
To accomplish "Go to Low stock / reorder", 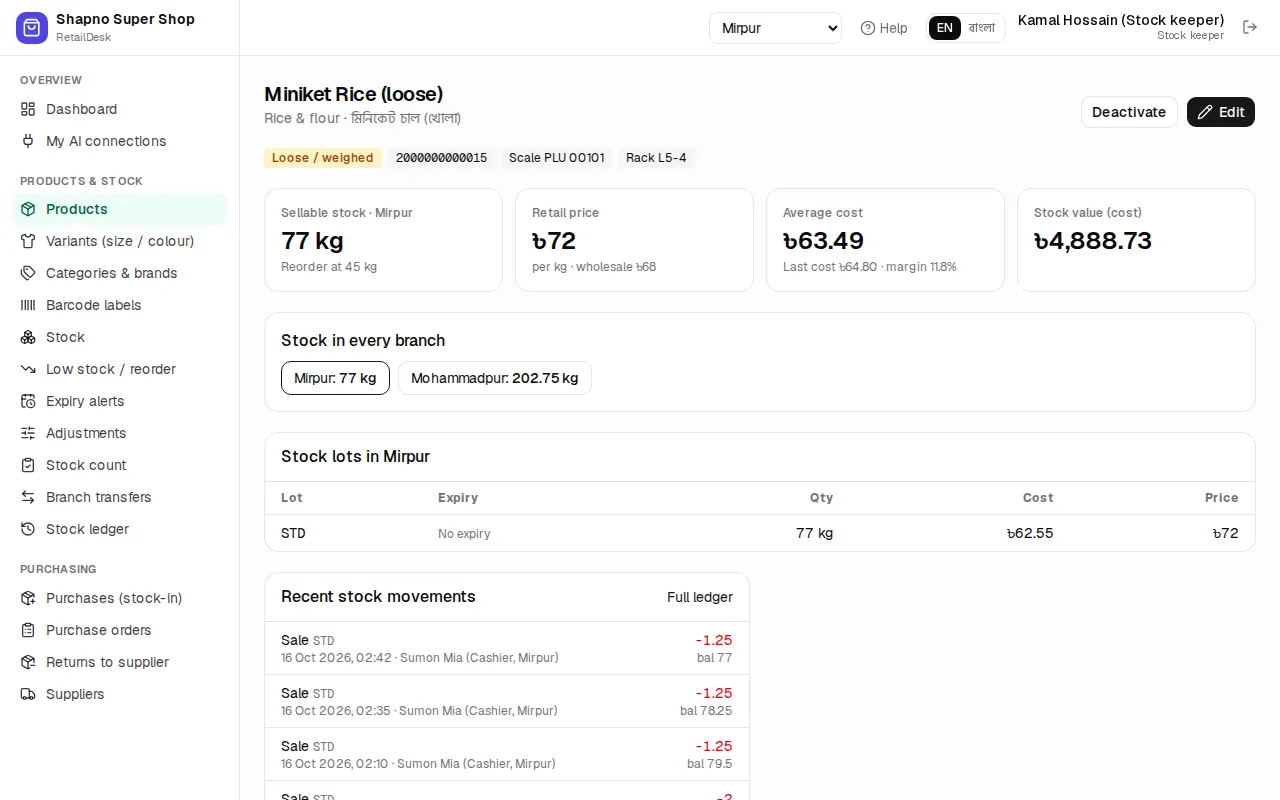I will pos(120,369).
